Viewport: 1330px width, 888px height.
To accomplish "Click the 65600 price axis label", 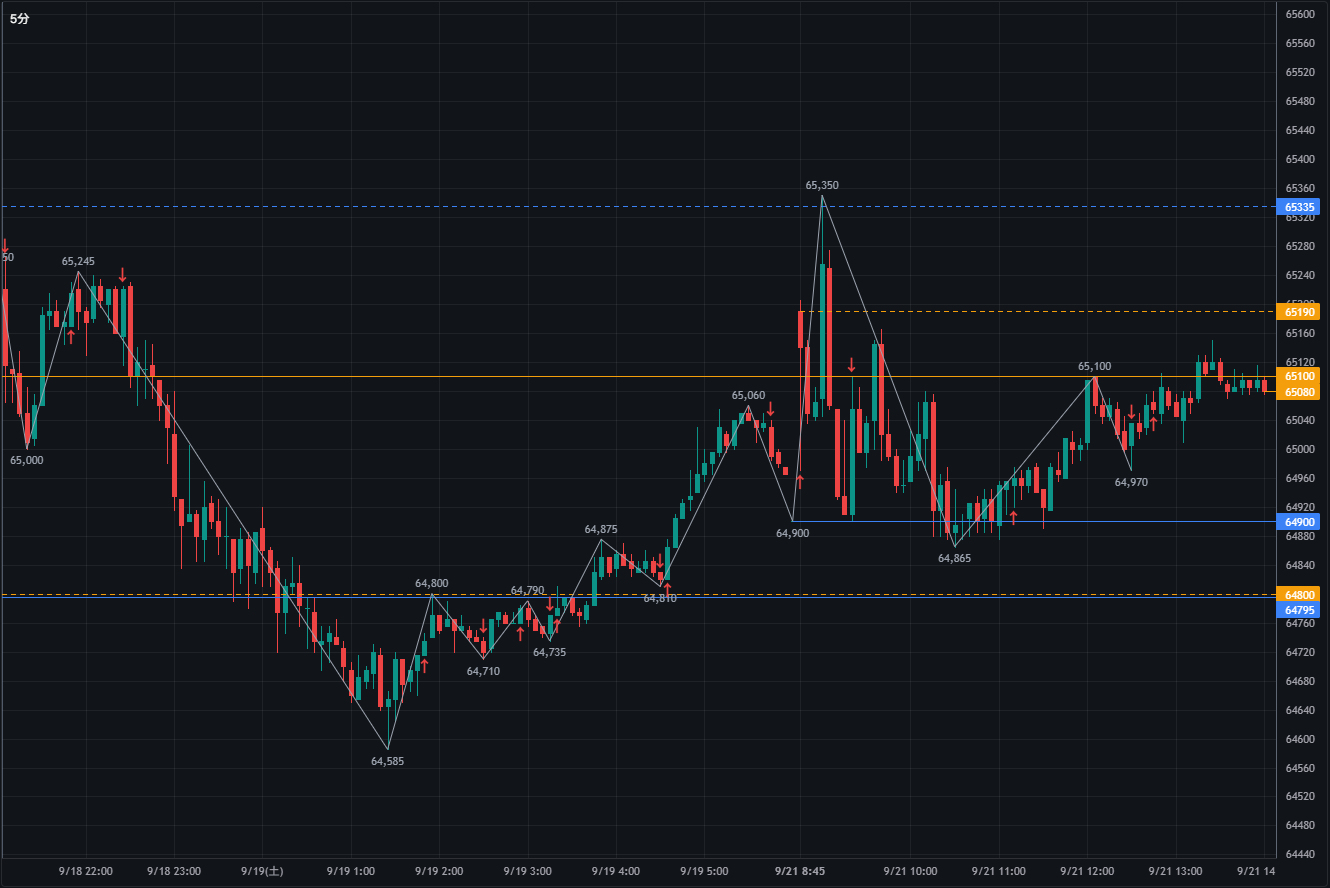I will pos(1300,14).
